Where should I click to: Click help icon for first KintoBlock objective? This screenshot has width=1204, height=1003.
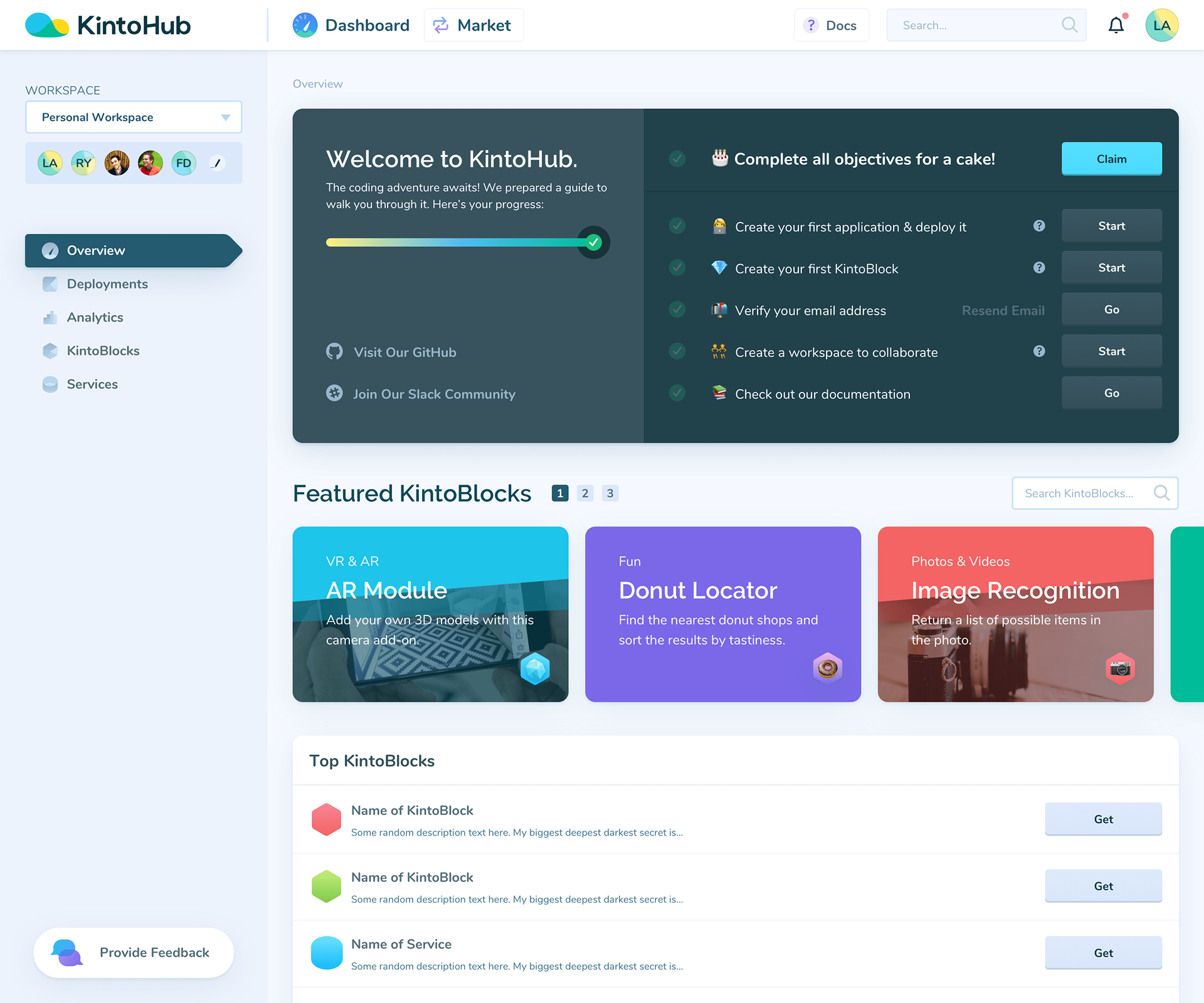tap(1039, 268)
